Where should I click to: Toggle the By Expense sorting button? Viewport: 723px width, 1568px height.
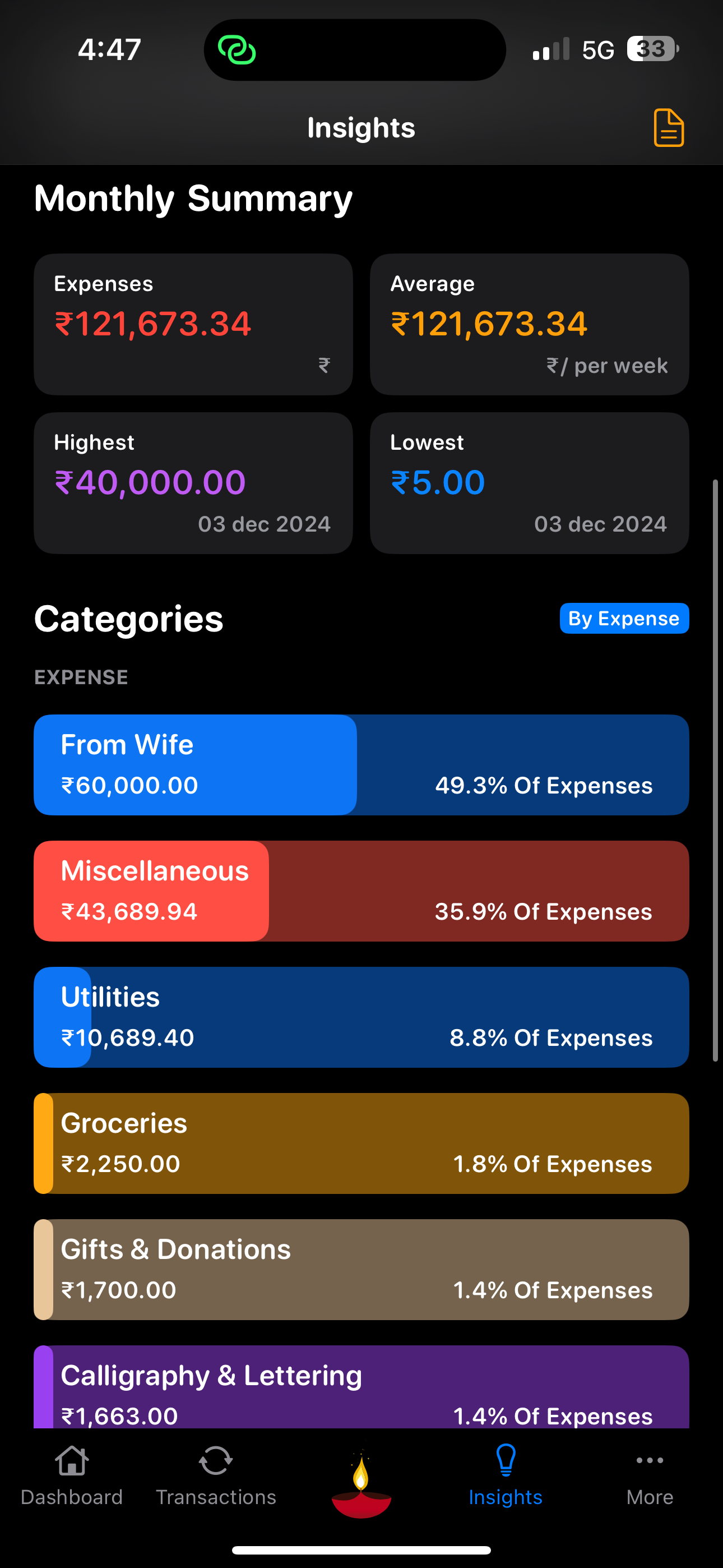tap(624, 619)
